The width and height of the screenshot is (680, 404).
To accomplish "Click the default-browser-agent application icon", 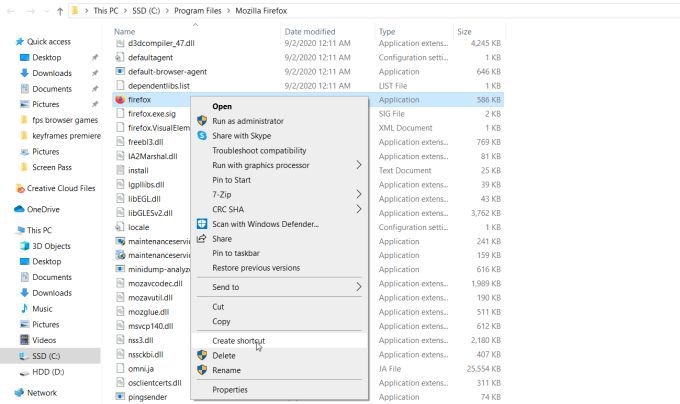I will pos(120,72).
